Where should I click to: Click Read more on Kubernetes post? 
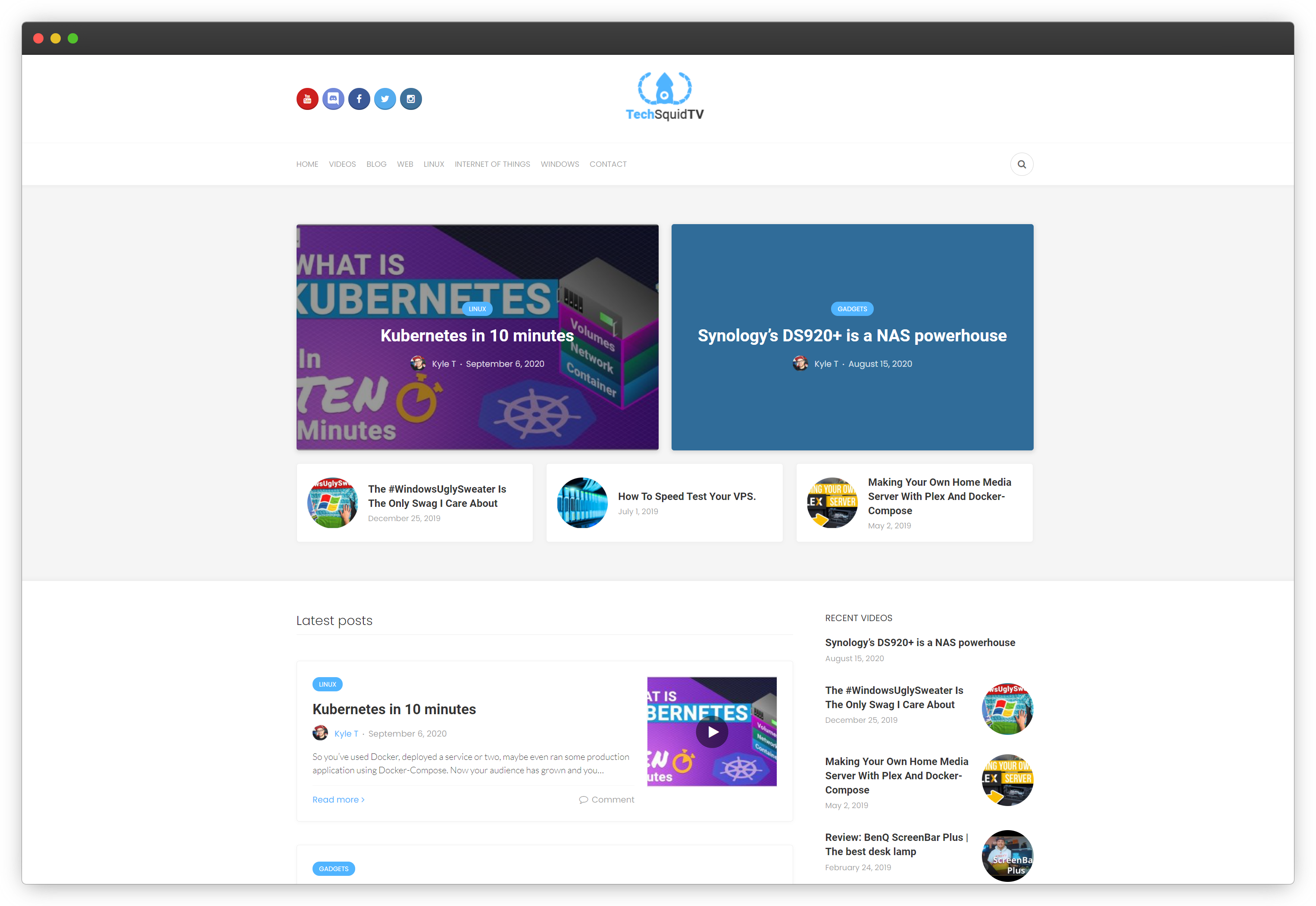click(x=338, y=799)
